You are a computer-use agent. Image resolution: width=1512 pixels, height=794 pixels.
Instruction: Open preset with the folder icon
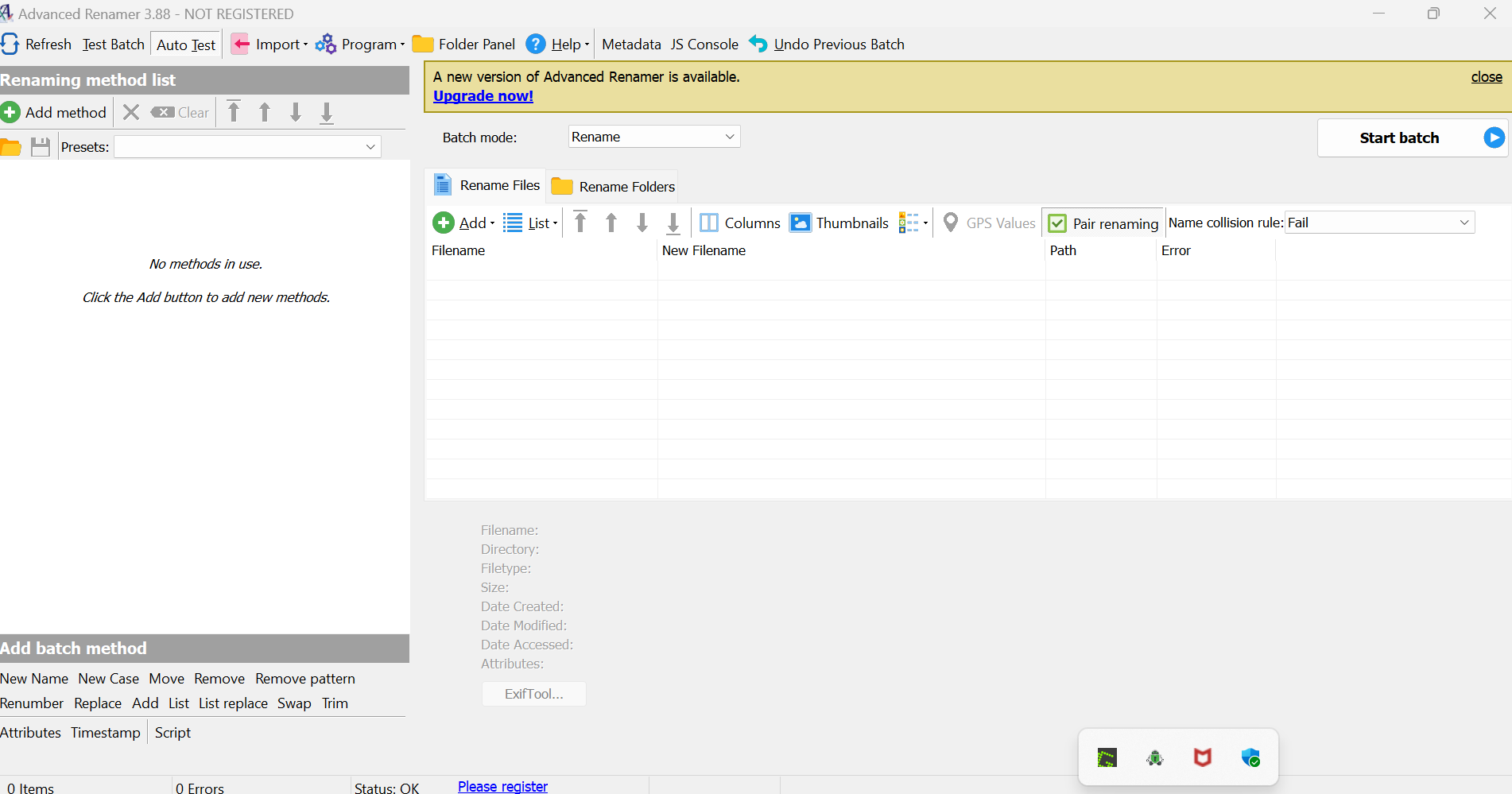click(x=10, y=147)
